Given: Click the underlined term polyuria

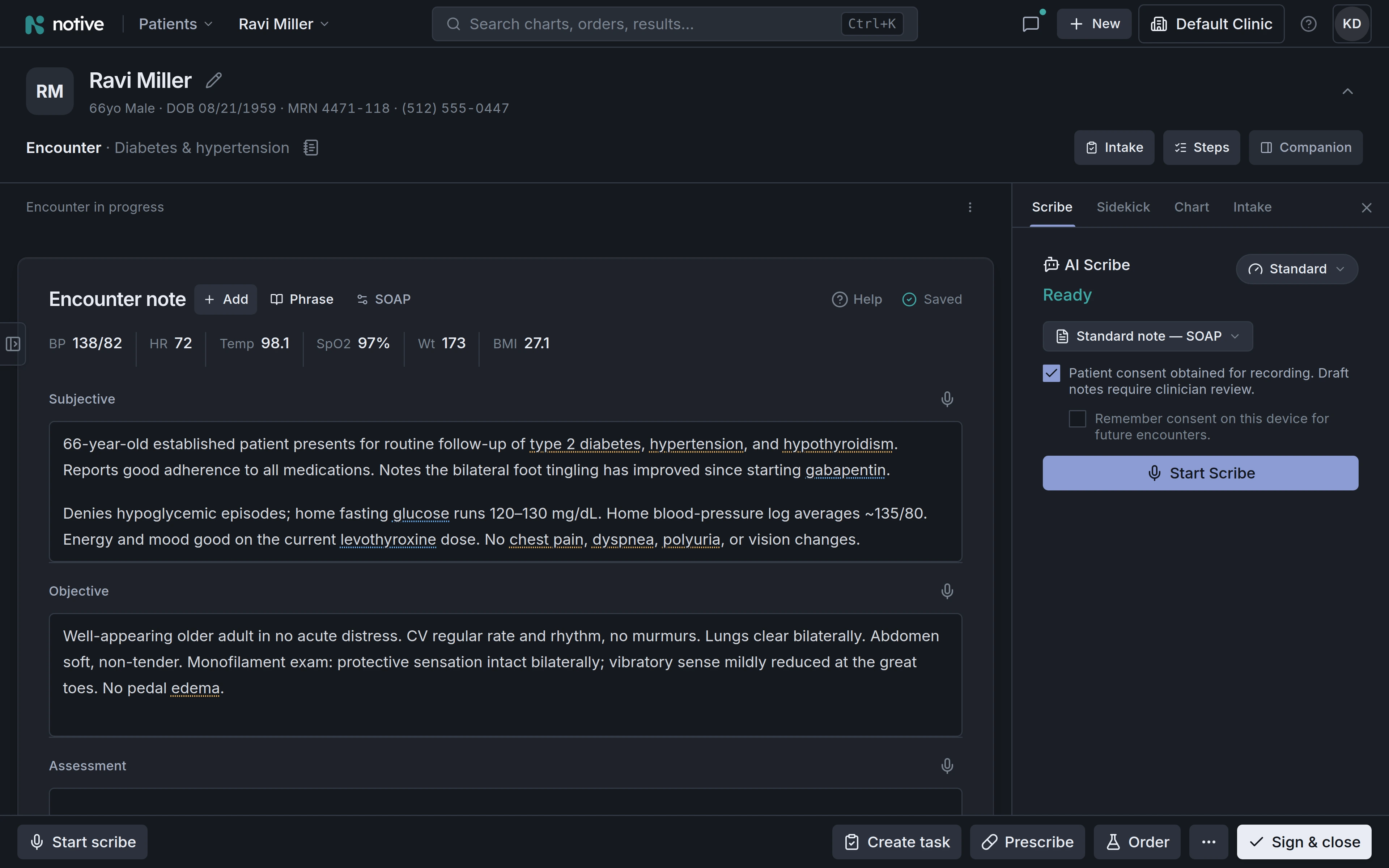Looking at the screenshot, I should (691, 540).
